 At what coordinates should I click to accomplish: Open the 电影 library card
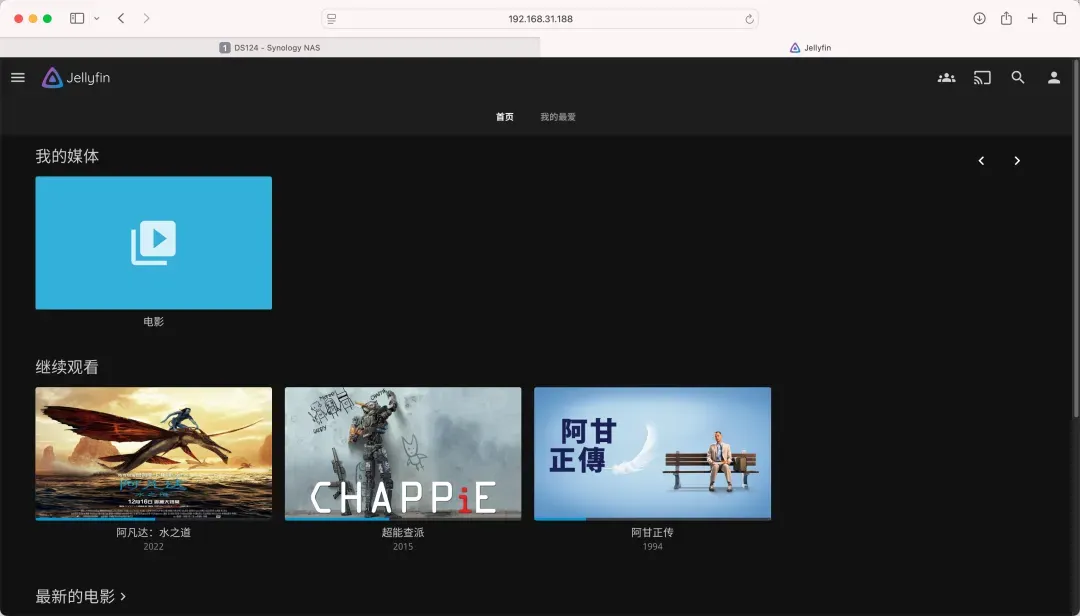click(x=154, y=243)
